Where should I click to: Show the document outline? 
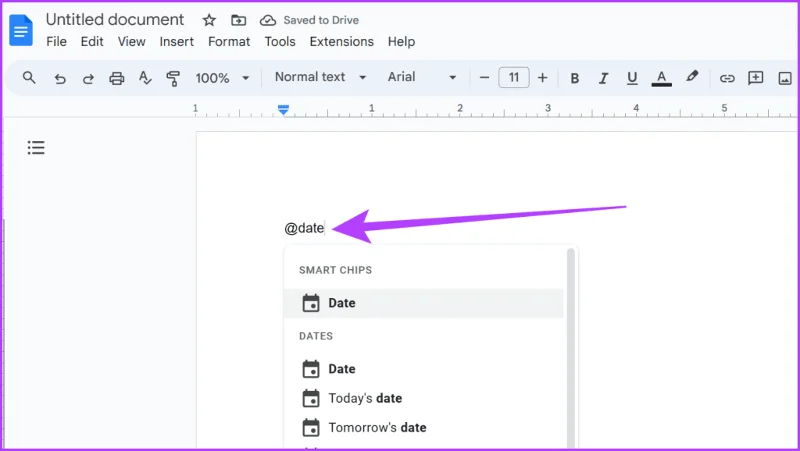pos(36,147)
